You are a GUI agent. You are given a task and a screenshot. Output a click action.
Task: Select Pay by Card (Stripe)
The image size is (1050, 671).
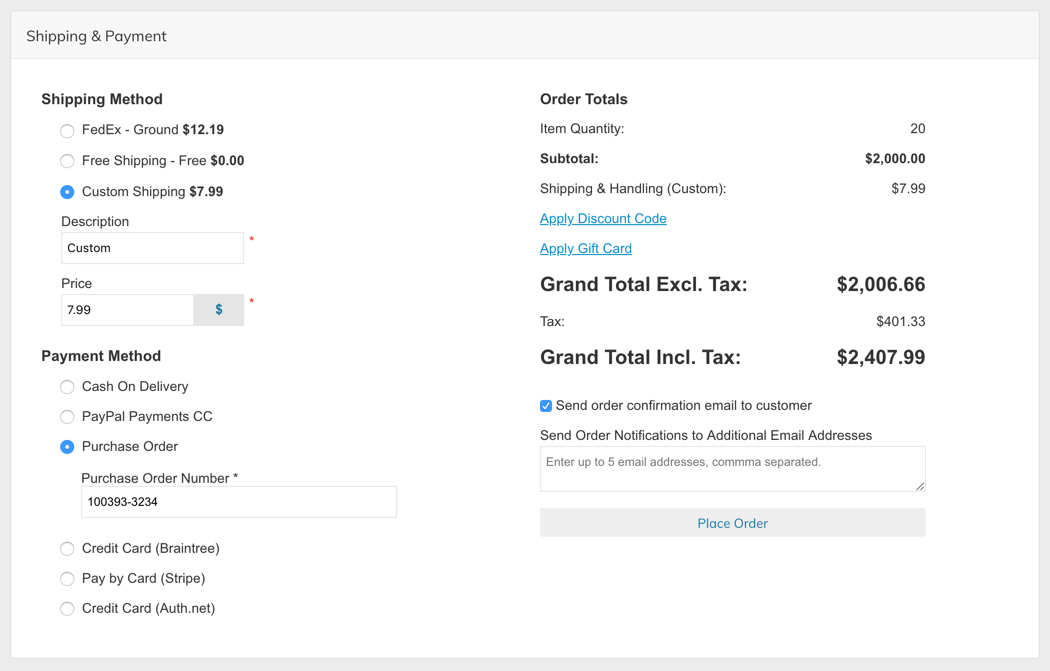click(x=67, y=579)
